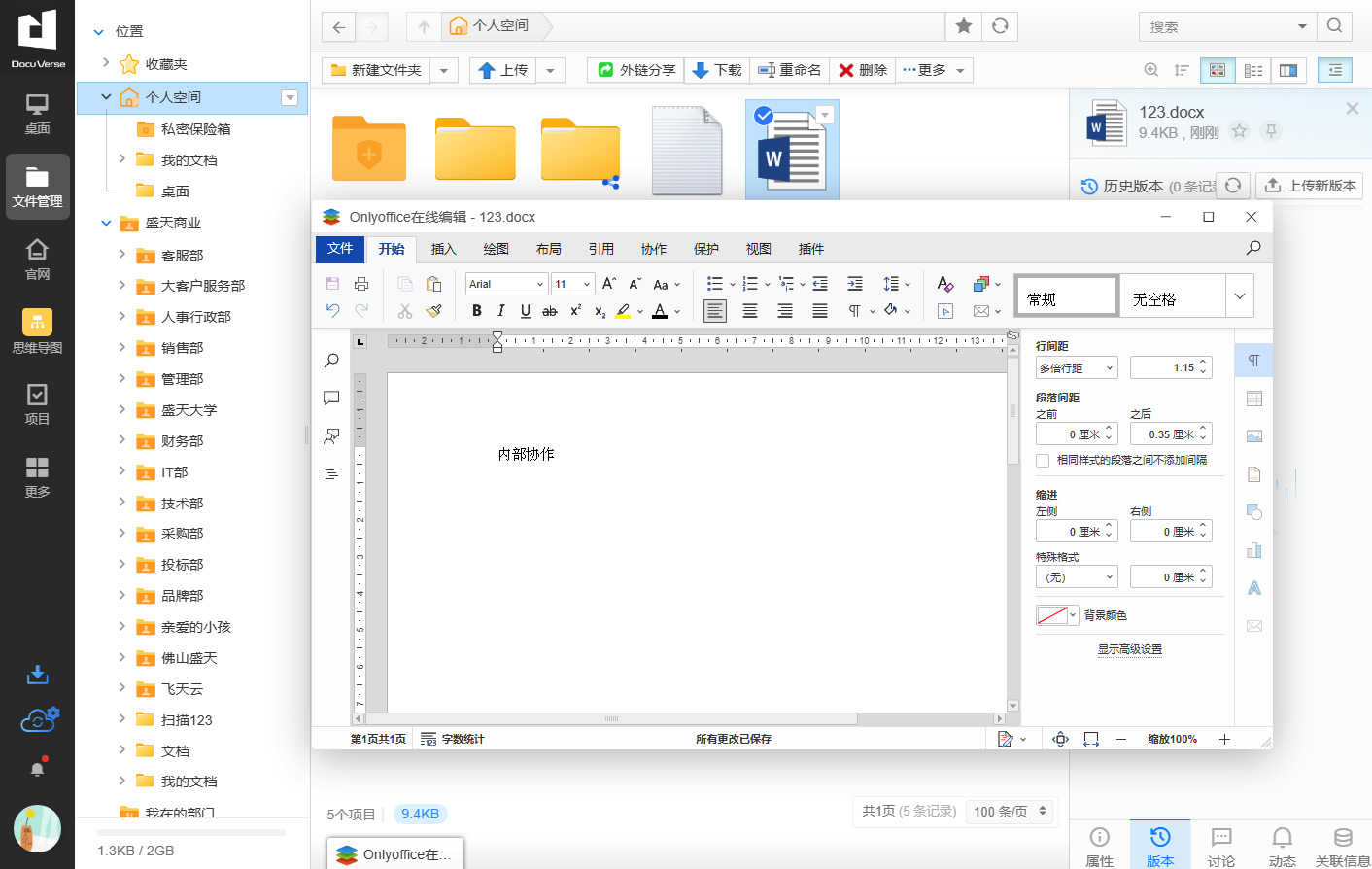Toggle bold formatting in the editor toolbar

(x=476, y=311)
